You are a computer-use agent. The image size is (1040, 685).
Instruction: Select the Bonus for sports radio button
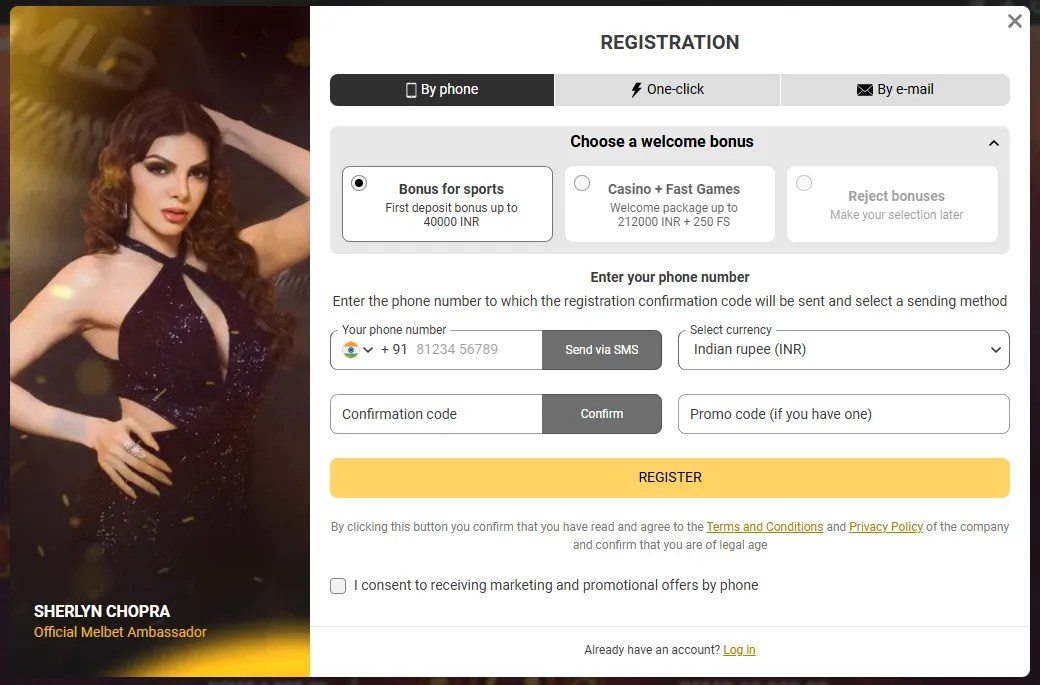(x=359, y=183)
